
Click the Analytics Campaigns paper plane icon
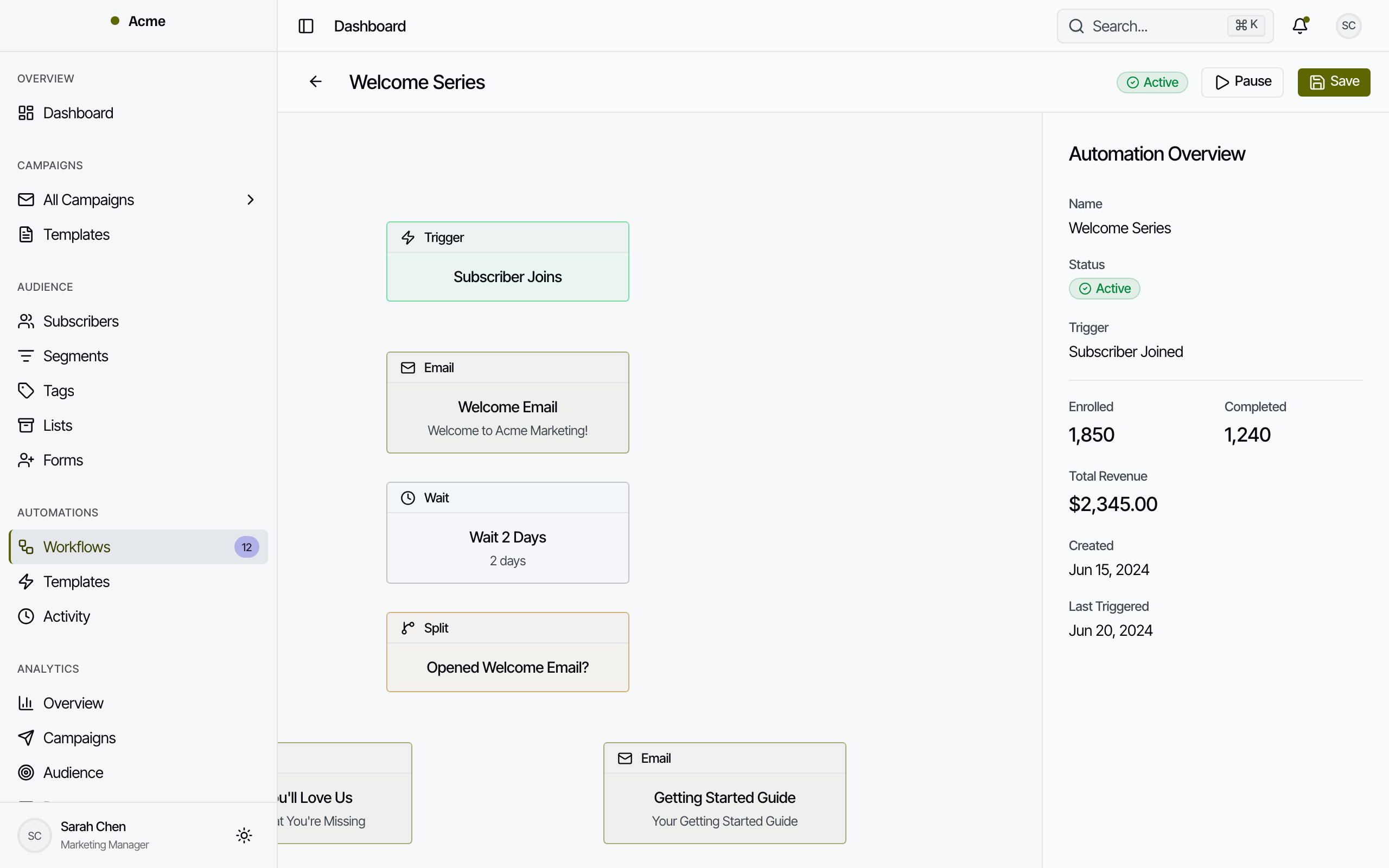(26, 738)
